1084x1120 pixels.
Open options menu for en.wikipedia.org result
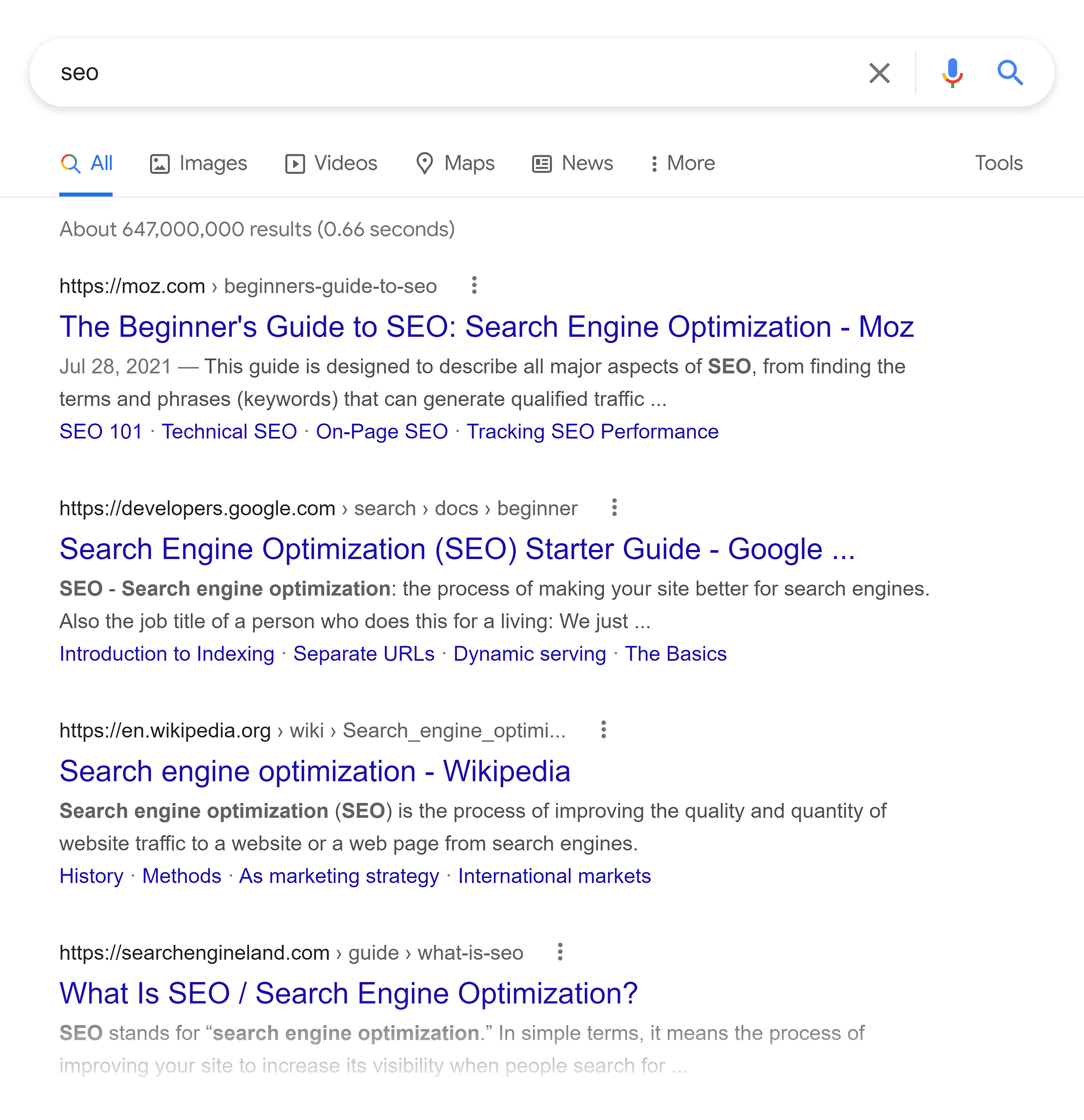603,730
